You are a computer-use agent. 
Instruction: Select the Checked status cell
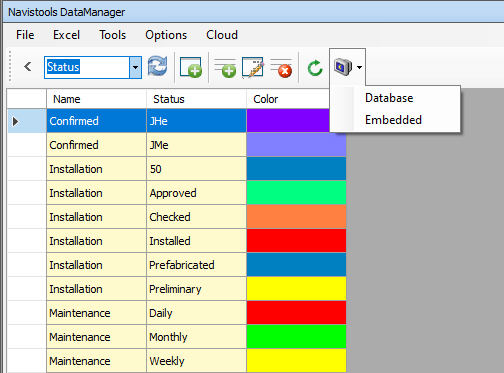click(196, 217)
